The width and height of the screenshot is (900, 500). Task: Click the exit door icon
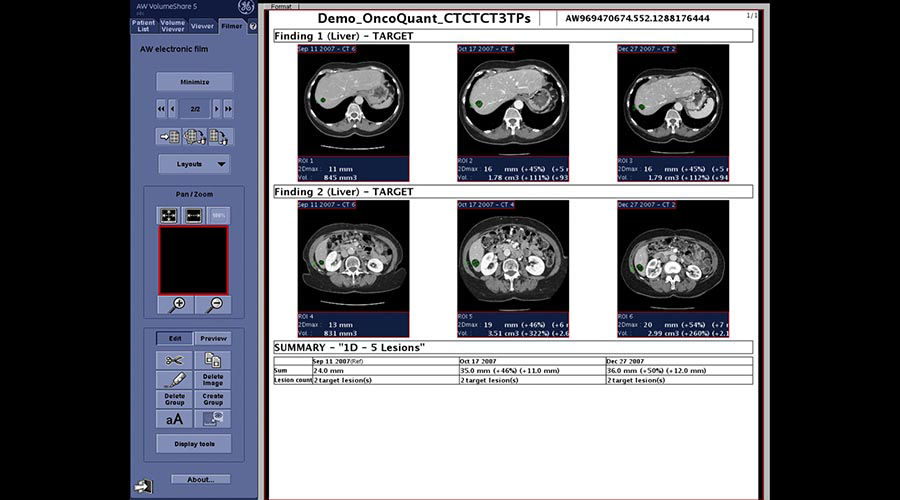coord(143,487)
